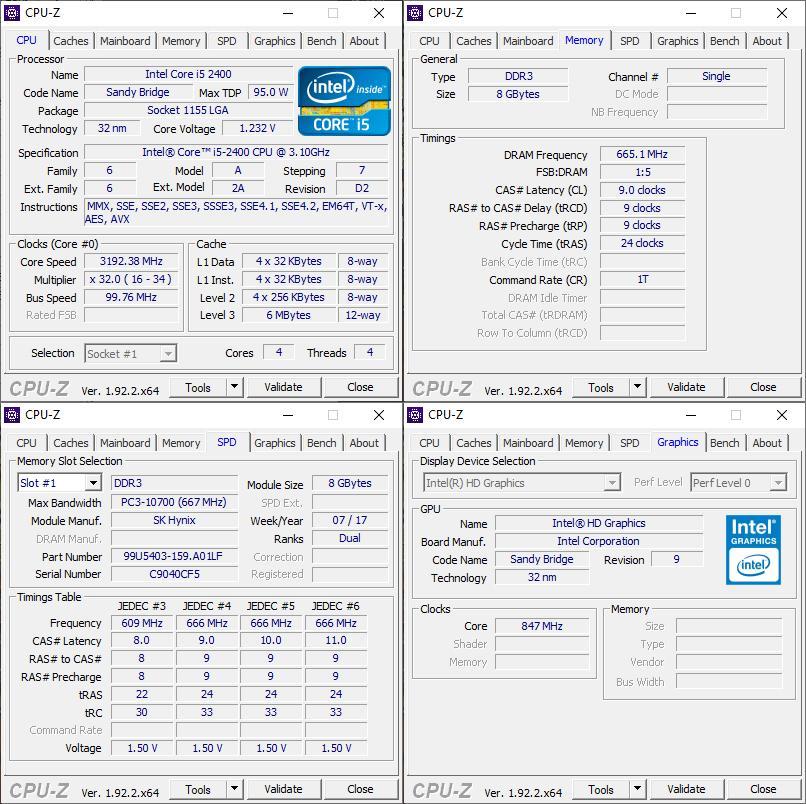Click the Specification field 'Intel® Core™ i5-2400 CPU @ 3.10GHz'
This screenshot has height=804, width=806.
point(236,152)
